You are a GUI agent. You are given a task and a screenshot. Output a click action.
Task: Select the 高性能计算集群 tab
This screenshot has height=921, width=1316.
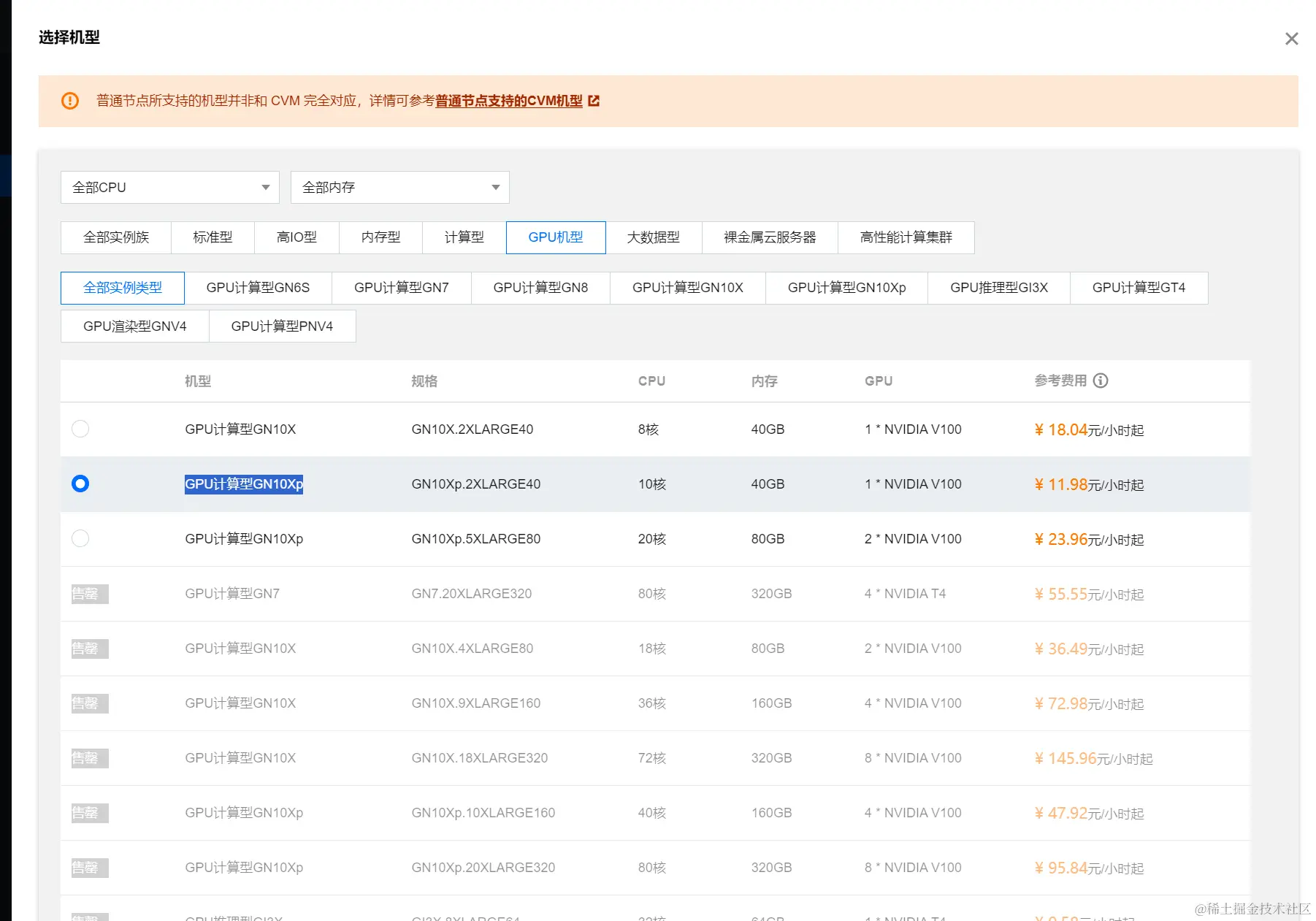(906, 237)
